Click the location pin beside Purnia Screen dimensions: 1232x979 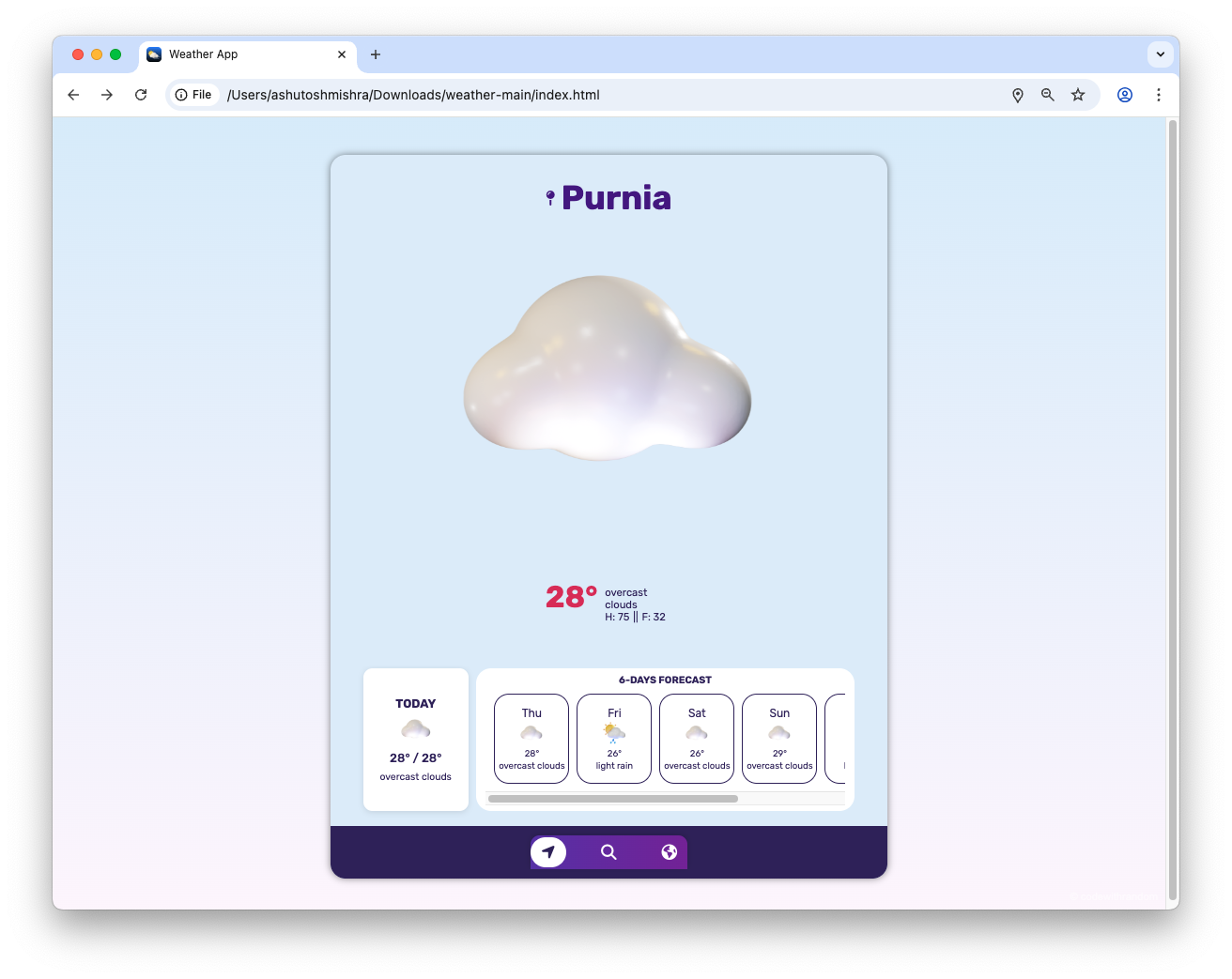click(x=549, y=197)
